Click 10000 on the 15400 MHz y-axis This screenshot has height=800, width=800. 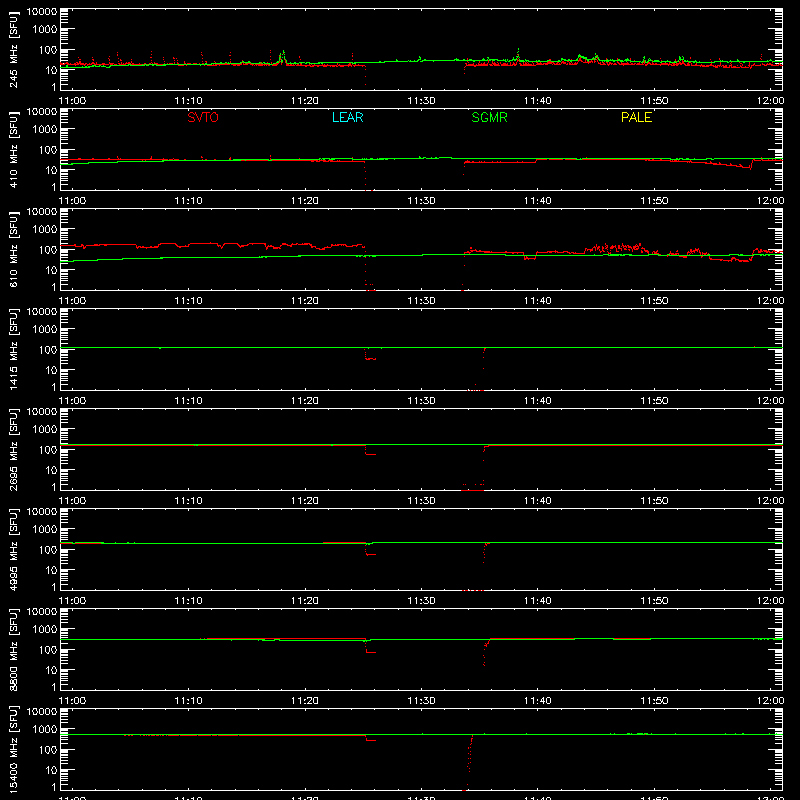pyautogui.click(x=42, y=712)
